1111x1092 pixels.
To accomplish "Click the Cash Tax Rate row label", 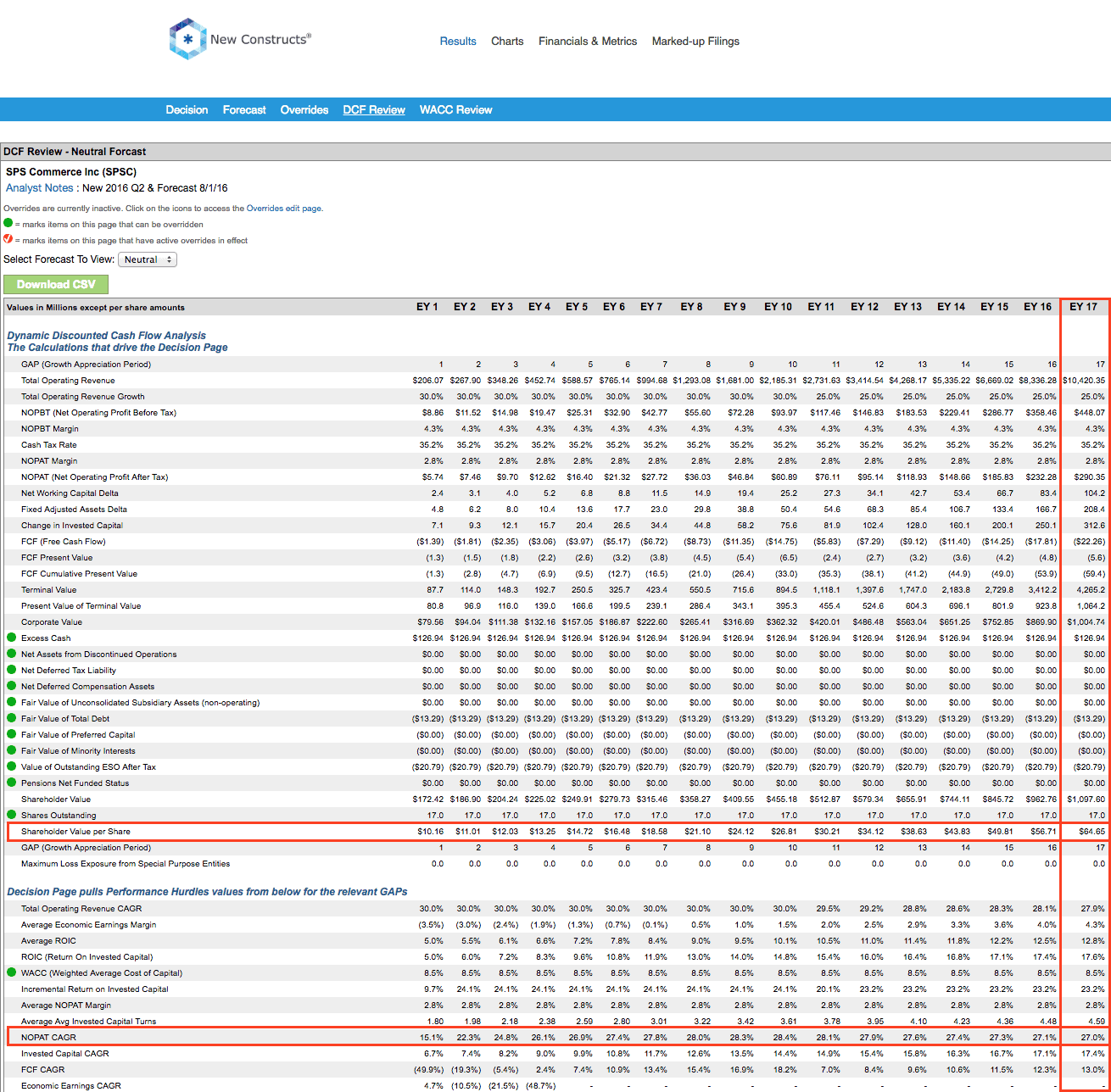I will (48, 445).
